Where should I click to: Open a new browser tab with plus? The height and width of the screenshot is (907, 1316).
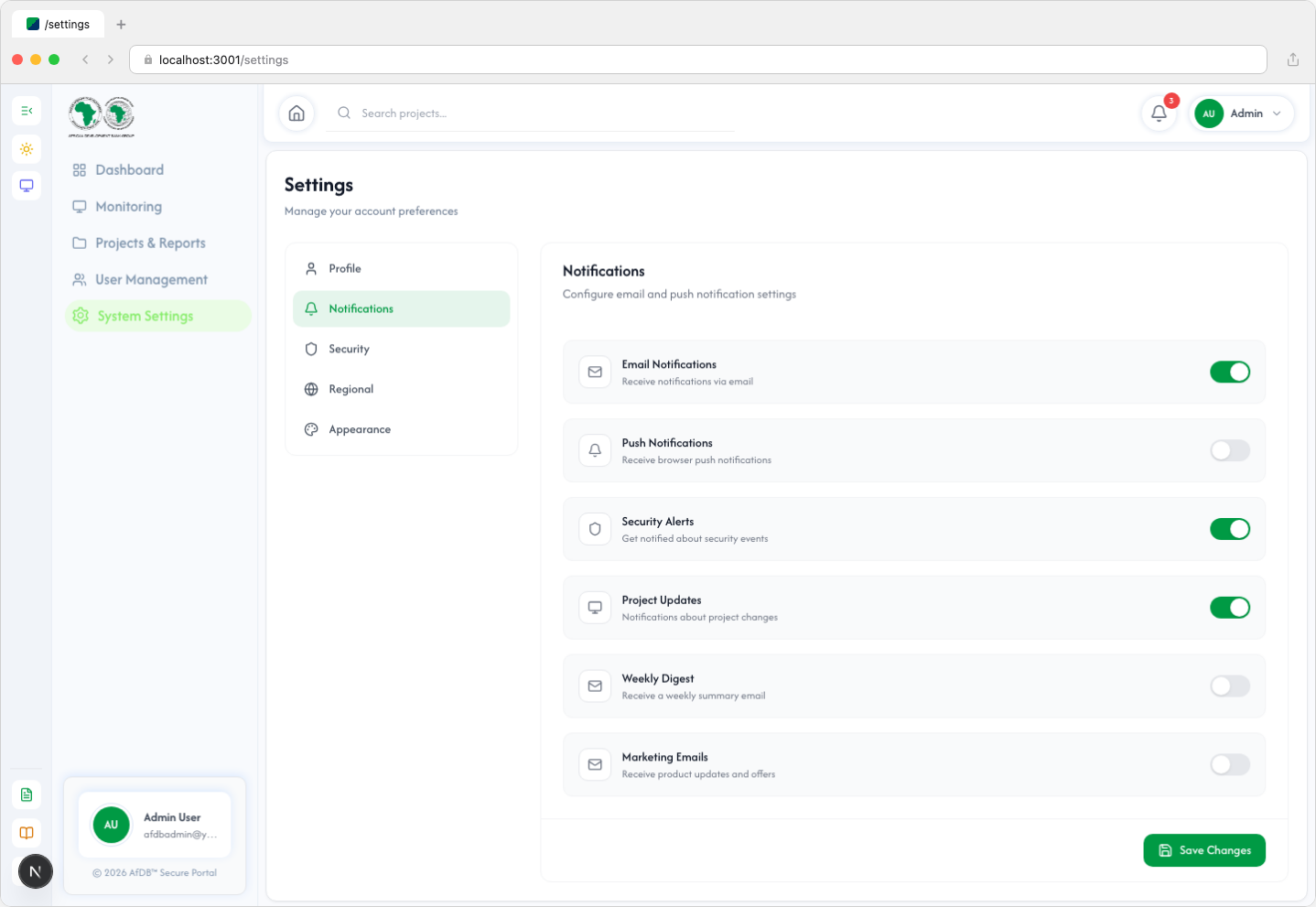pyautogui.click(x=121, y=25)
